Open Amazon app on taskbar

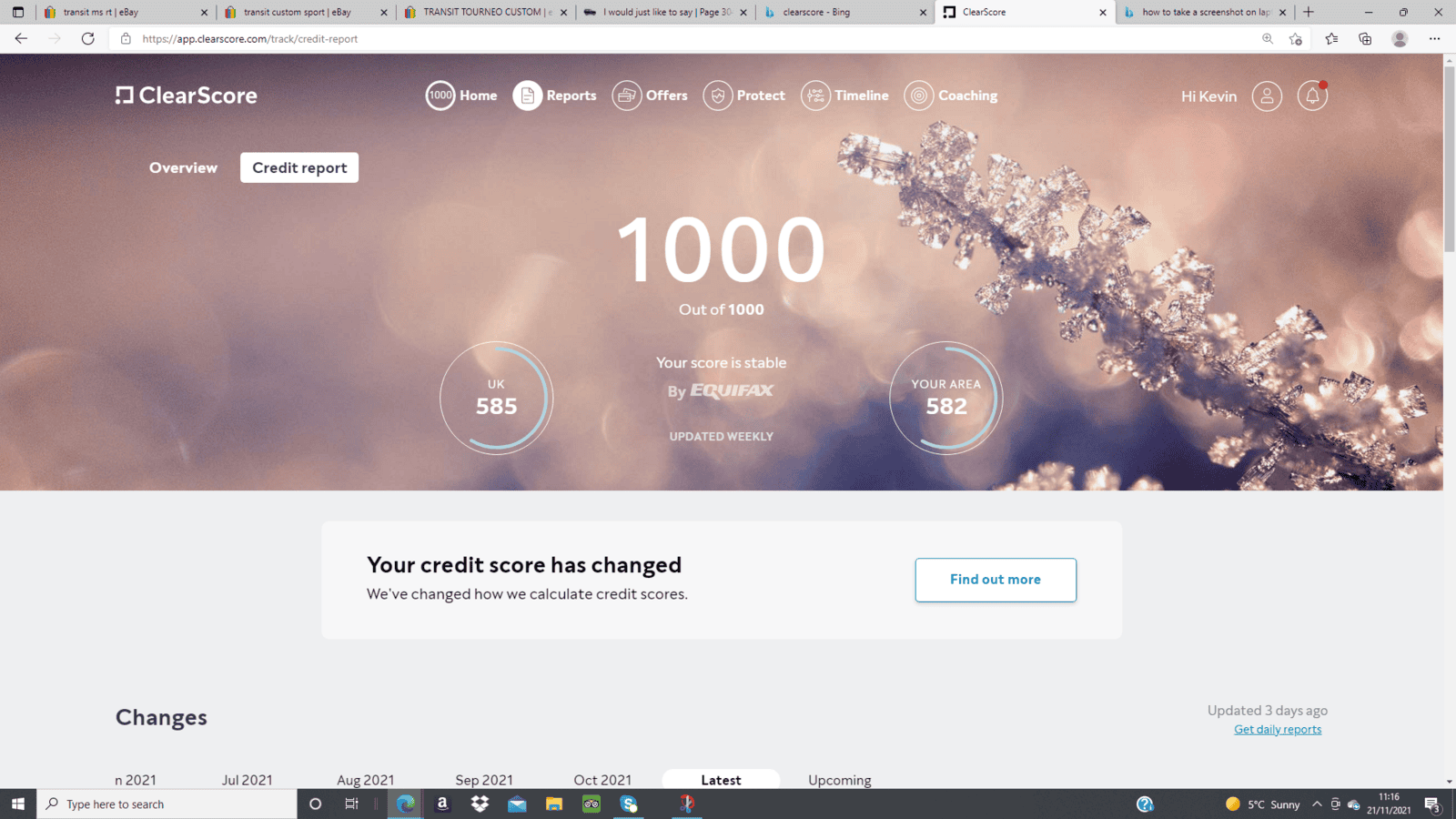click(x=442, y=804)
